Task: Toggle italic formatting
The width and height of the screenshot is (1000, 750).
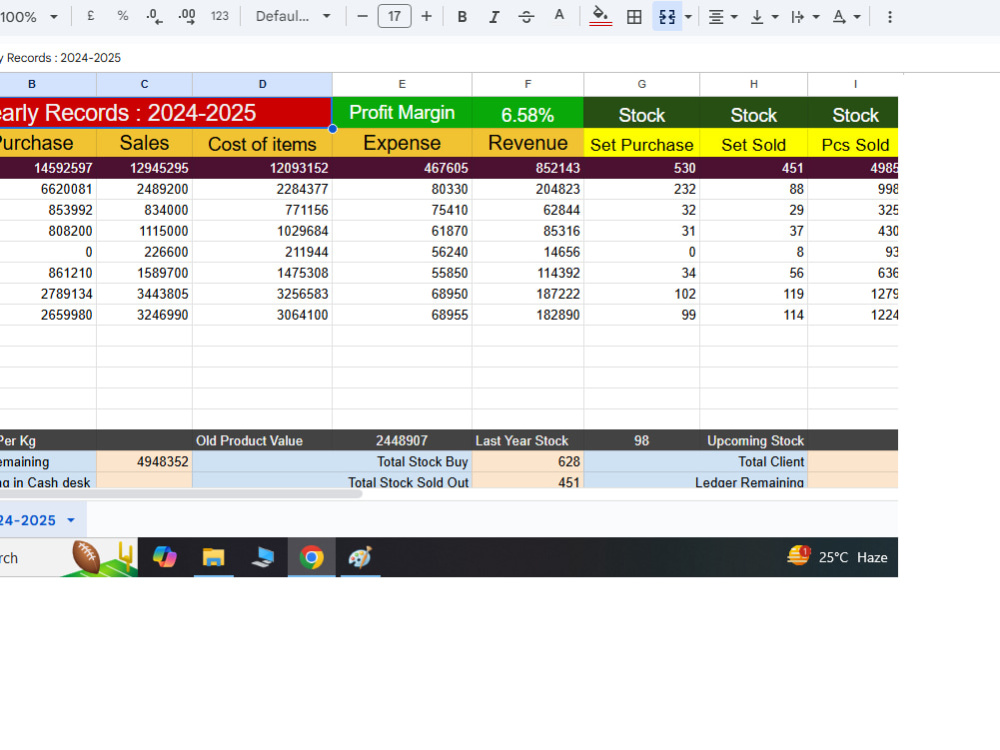Action: click(x=494, y=17)
